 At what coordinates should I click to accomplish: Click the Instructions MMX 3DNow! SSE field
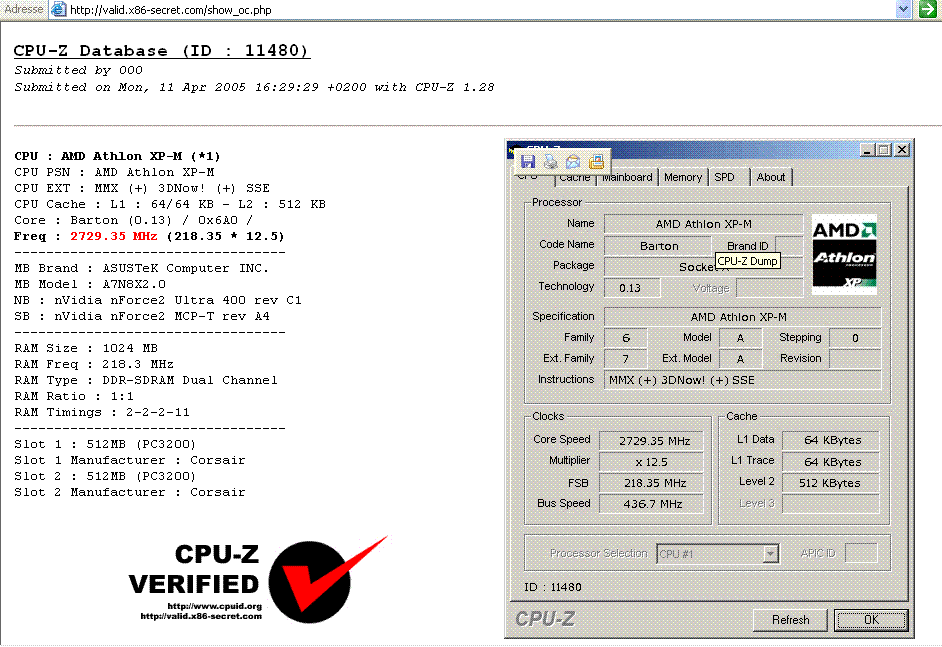pyautogui.click(x=742, y=380)
